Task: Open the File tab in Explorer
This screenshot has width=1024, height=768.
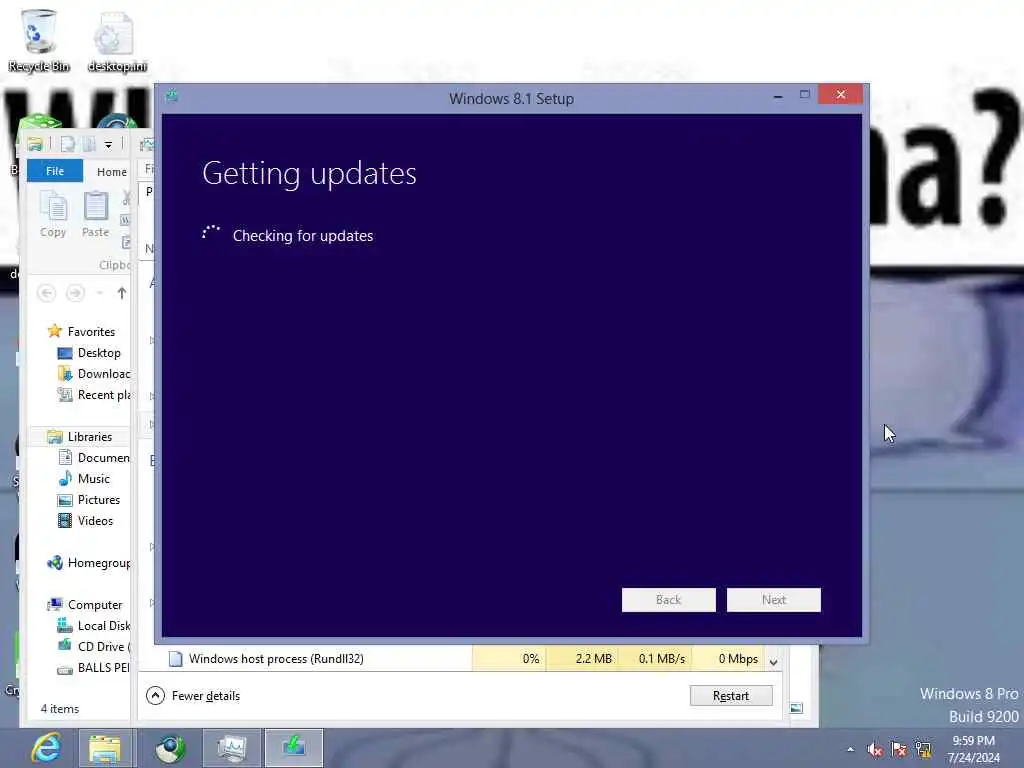Action: click(x=55, y=171)
